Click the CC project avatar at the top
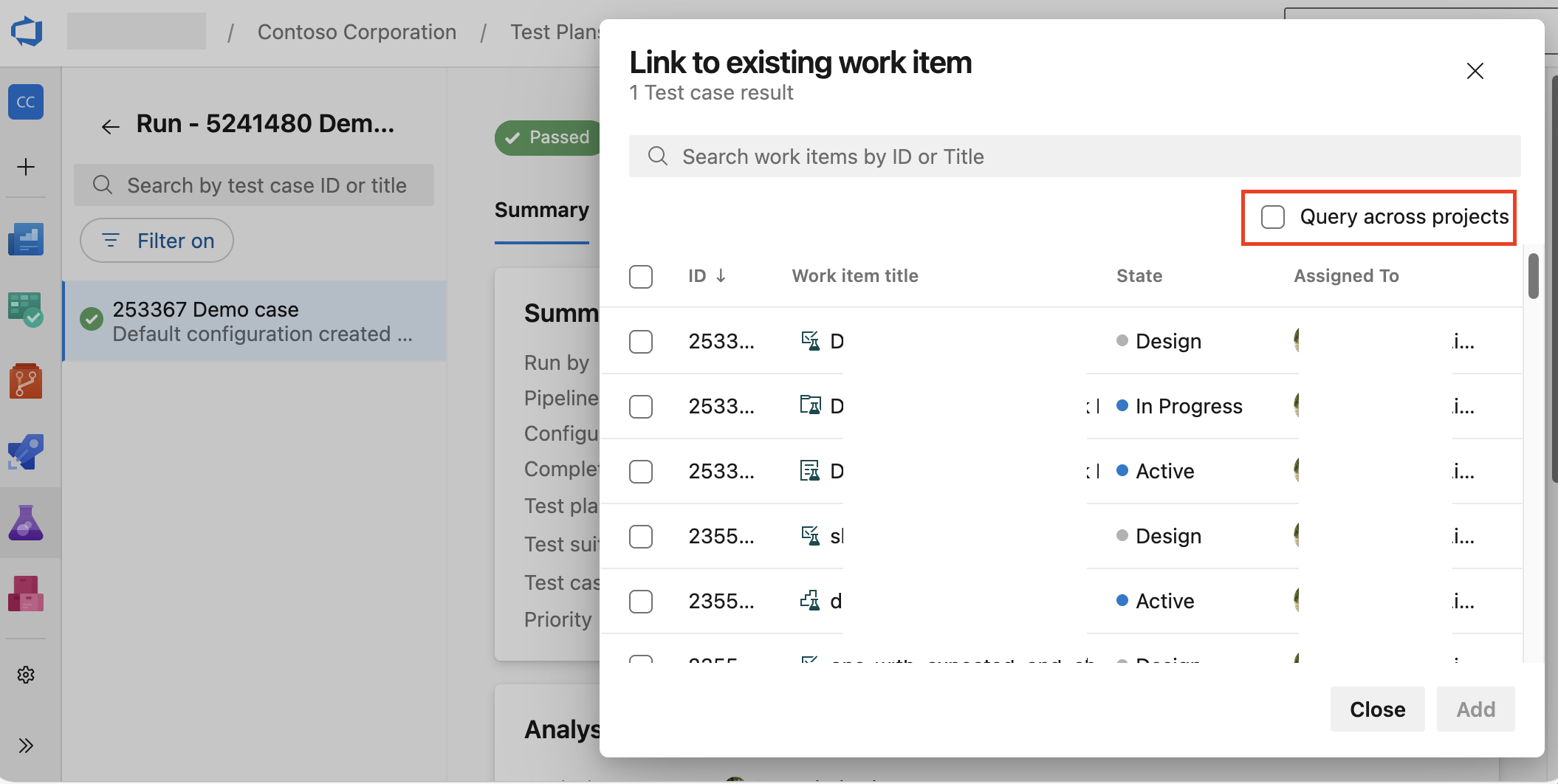The width and height of the screenshot is (1558, 784). pos(27,102)
